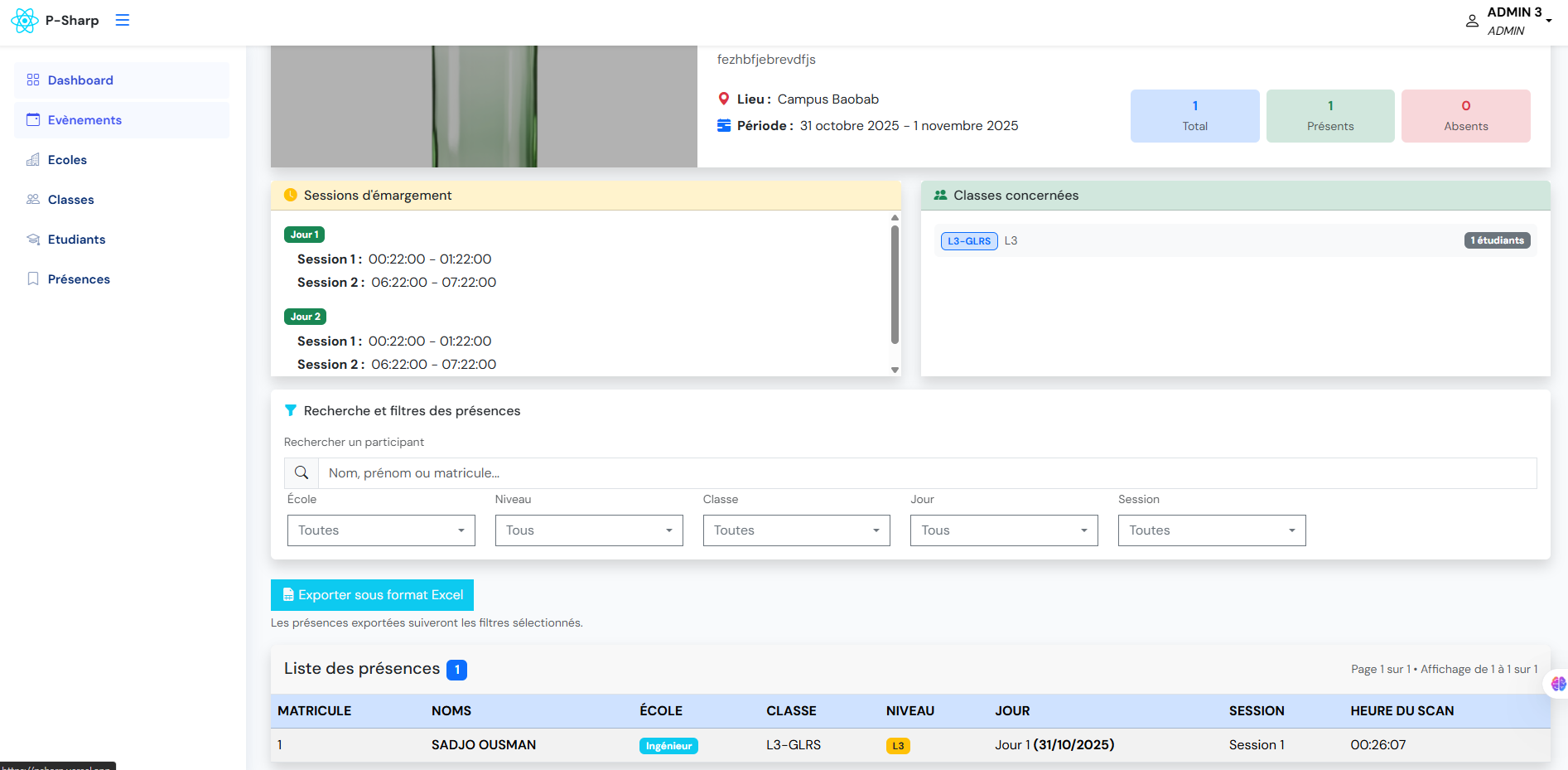Click Exporter sous format Excel button

pyautogui.click(x=372, y=595)
